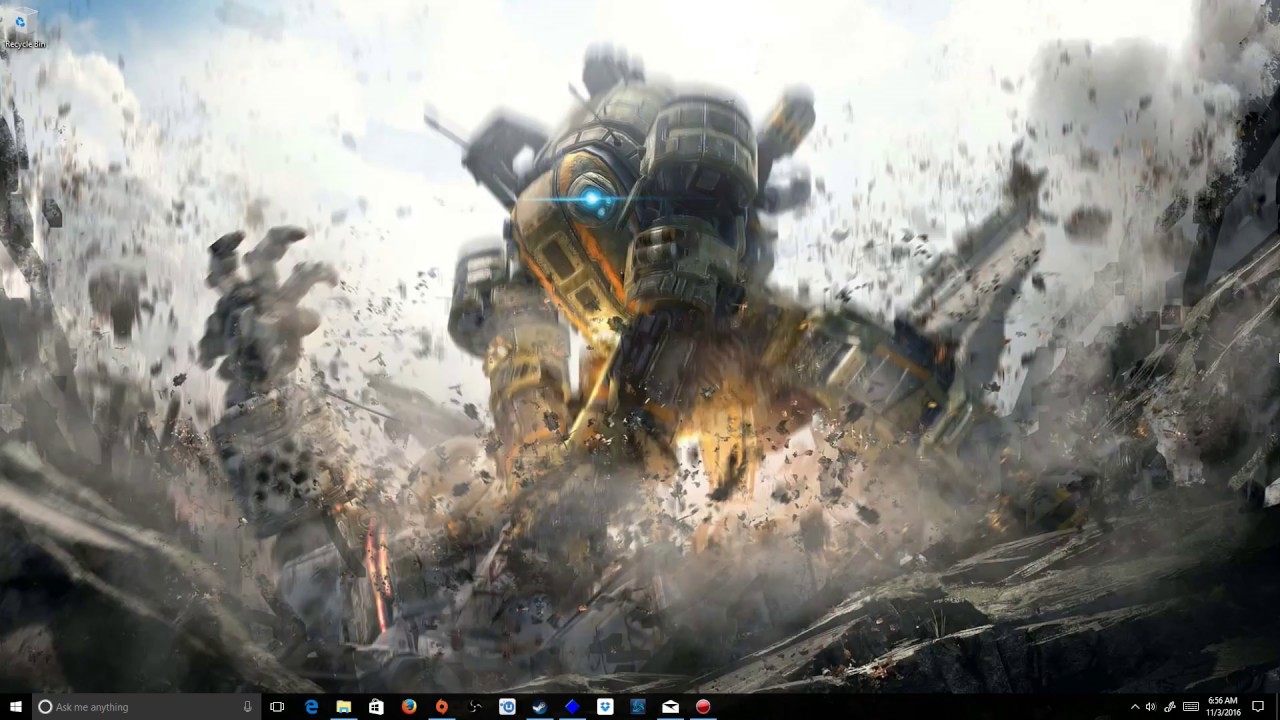Open the Recycle Bin desktop icon
This screenshot has width=1280, height=720.
tap(23, 28)
